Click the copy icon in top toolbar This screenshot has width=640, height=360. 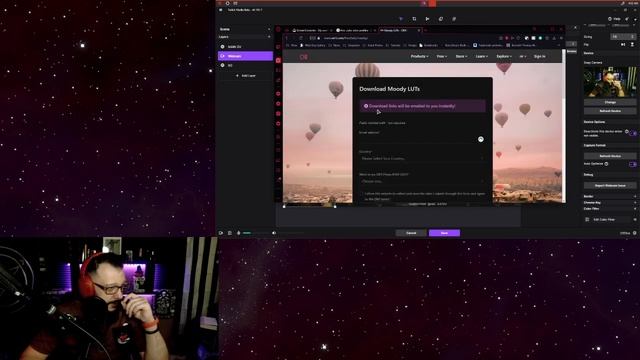(x=441, y=19)
